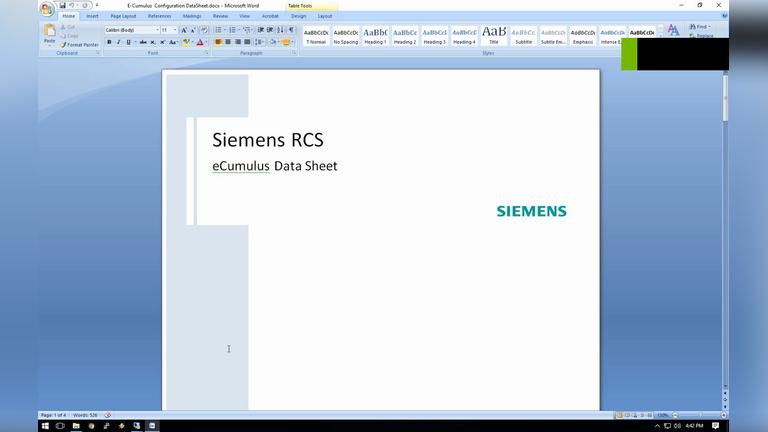Toggle bold formatting
768x432 pixels.
(109, 43)
